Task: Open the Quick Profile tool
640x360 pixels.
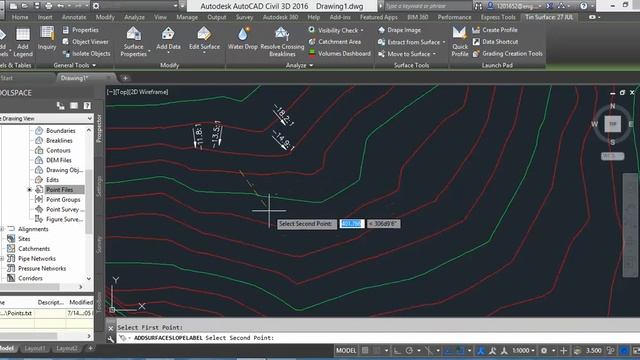Action: click(x=460, y=41)
